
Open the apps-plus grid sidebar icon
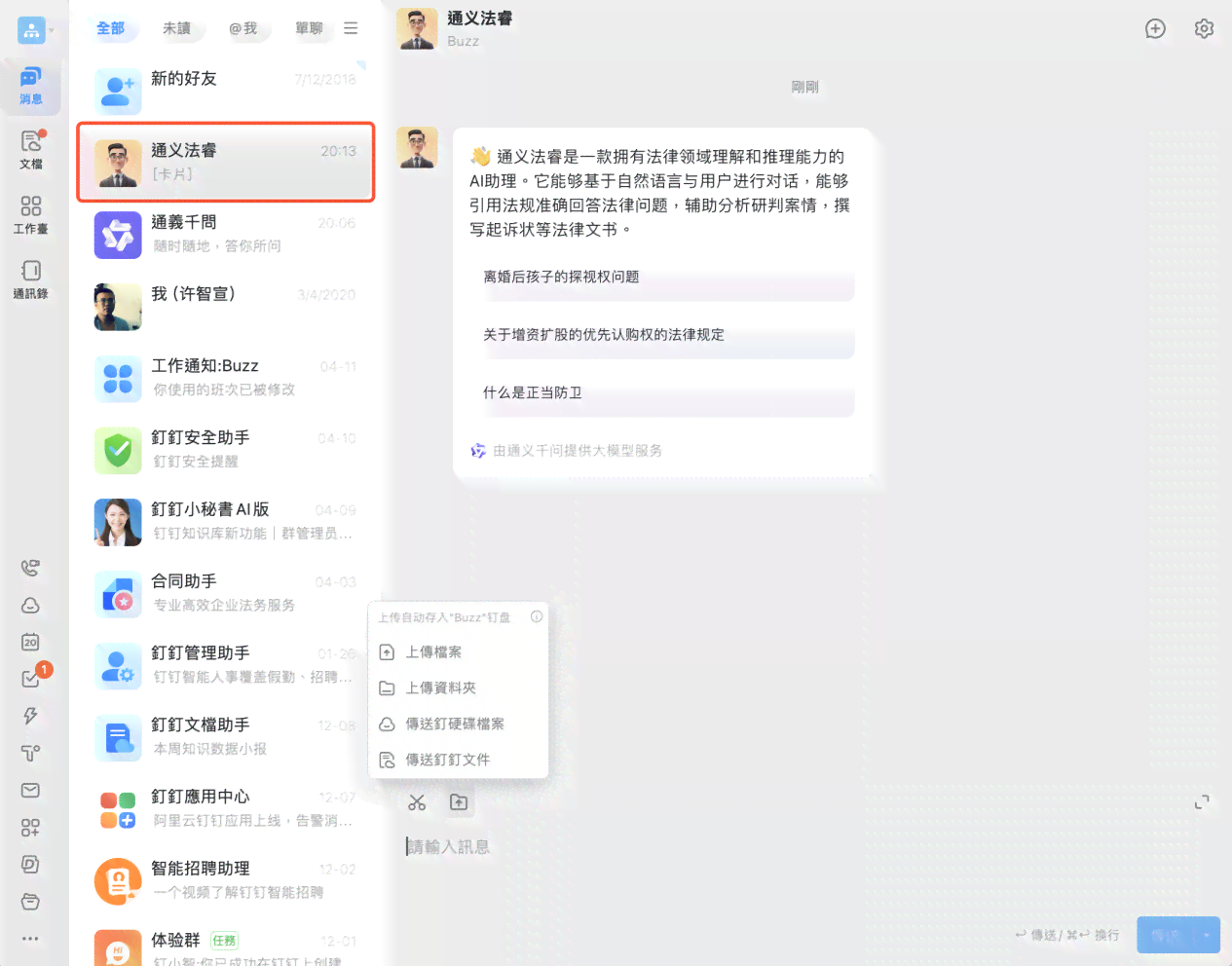click(31, 827)
